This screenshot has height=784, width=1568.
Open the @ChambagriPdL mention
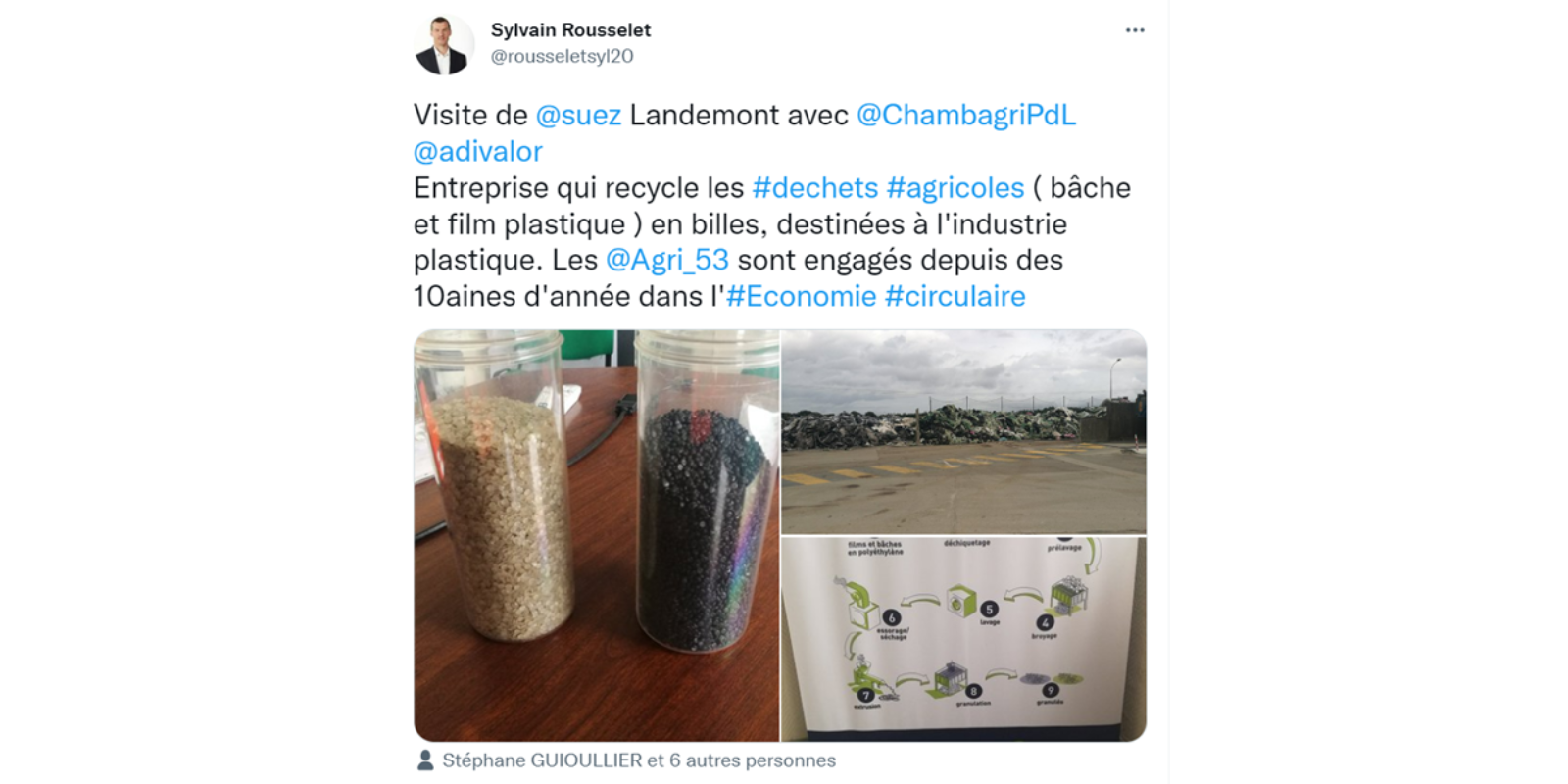(966, 115)
